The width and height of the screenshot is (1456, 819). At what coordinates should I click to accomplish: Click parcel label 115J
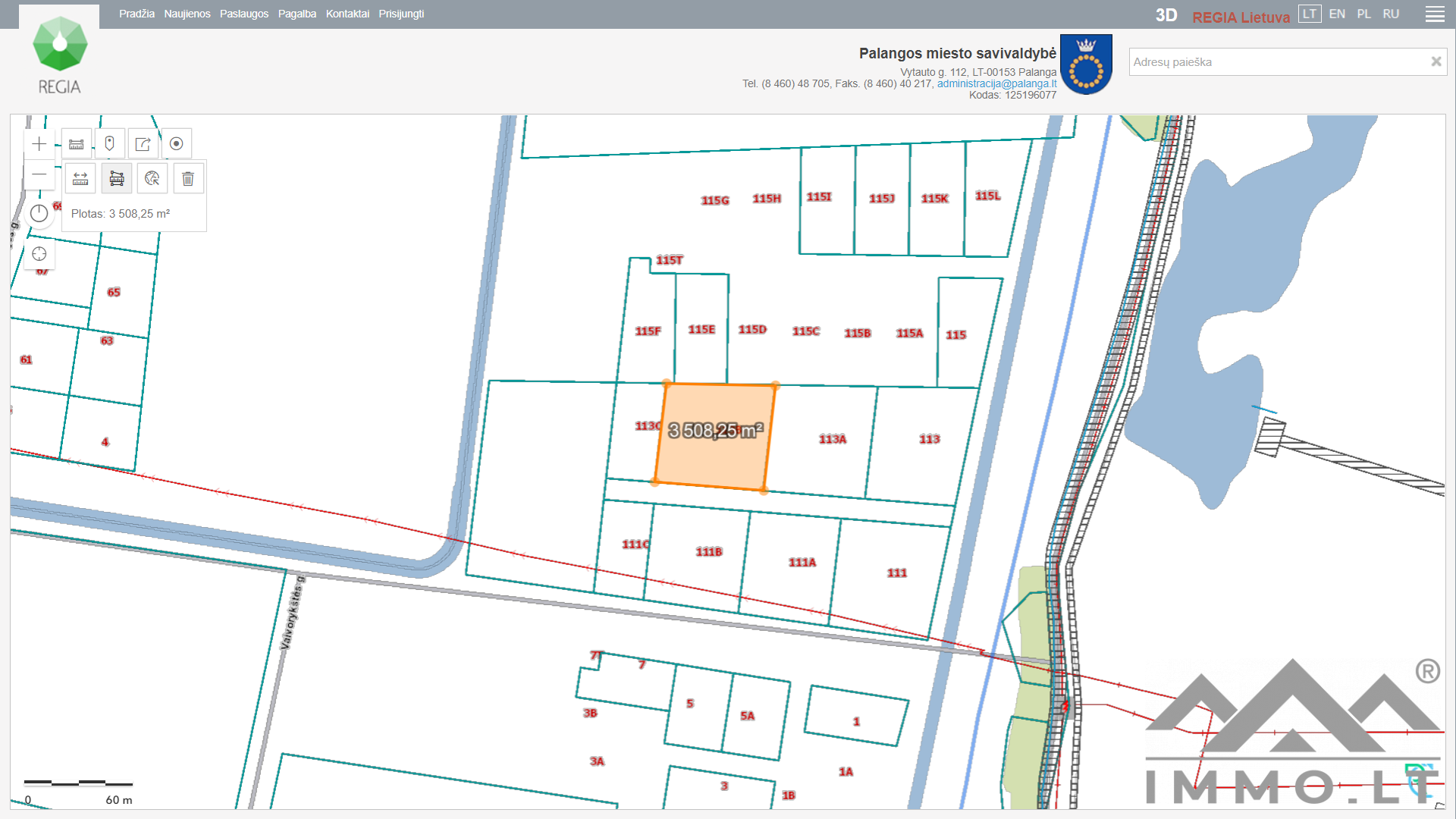882,199
